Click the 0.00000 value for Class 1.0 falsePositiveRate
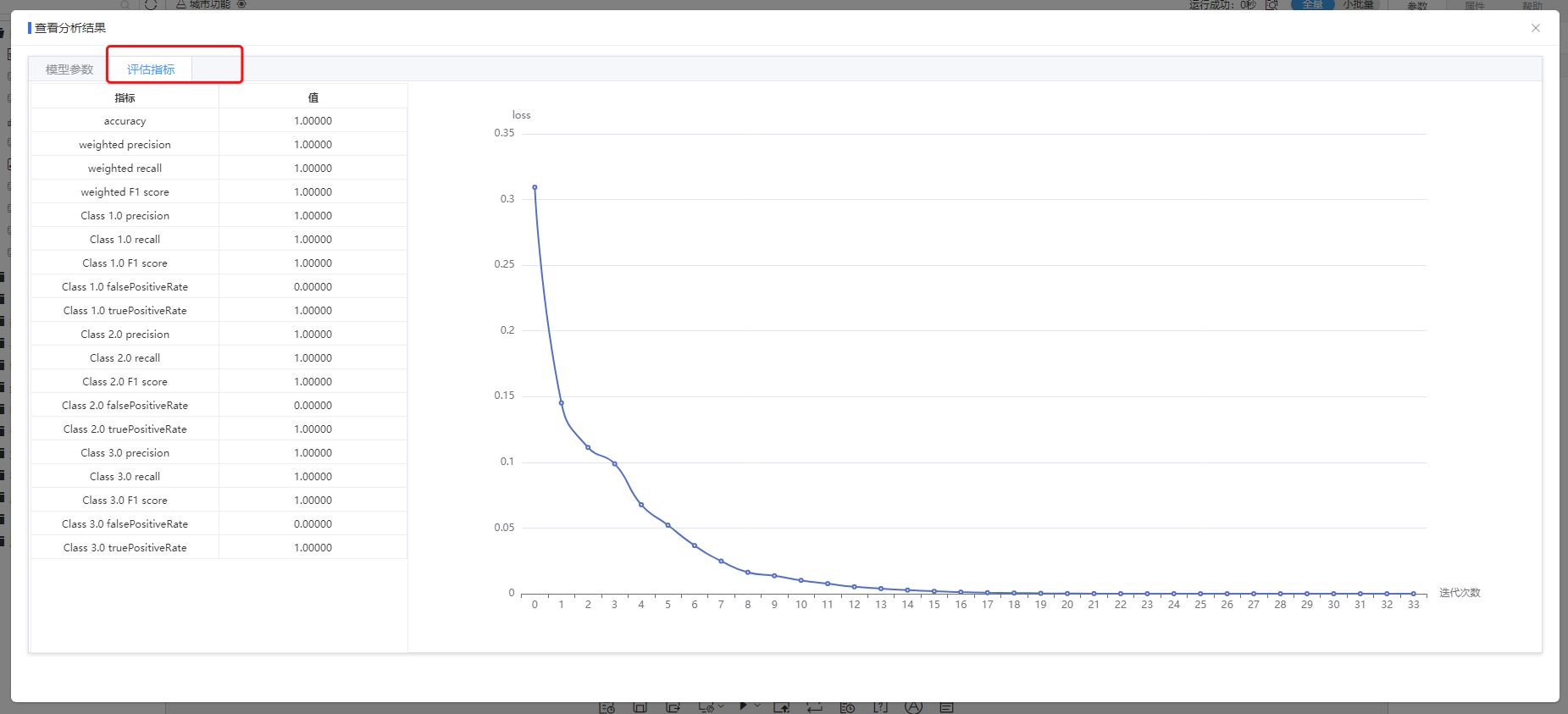The height and width of the screenshot is (714, 1568). click(313, 287)
